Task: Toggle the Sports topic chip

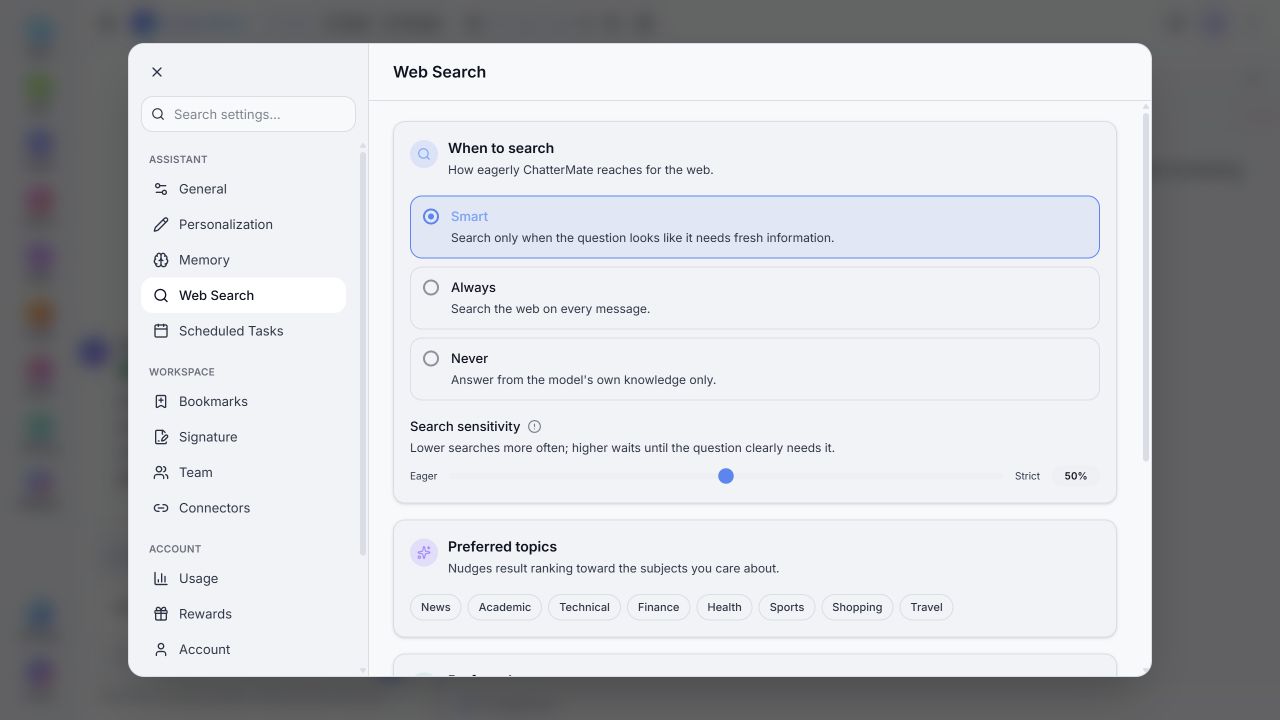Action: click(x=787, y=607)
